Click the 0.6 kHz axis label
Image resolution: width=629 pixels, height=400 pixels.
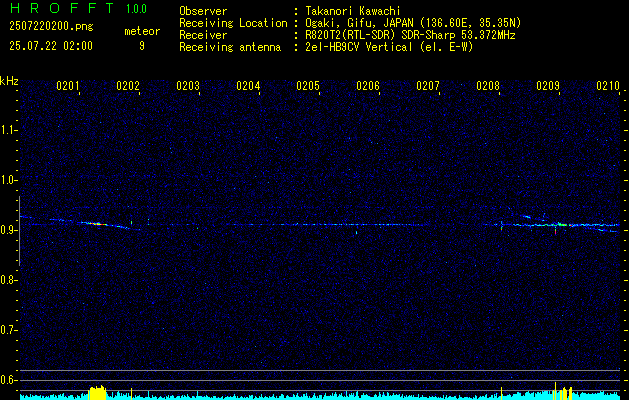click(x=9, y=380)
